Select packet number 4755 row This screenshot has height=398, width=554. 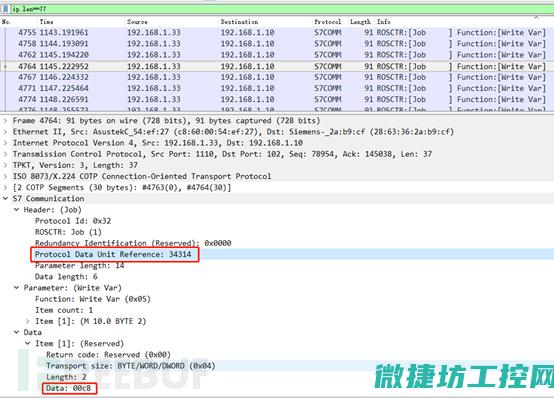click(277, 33)
